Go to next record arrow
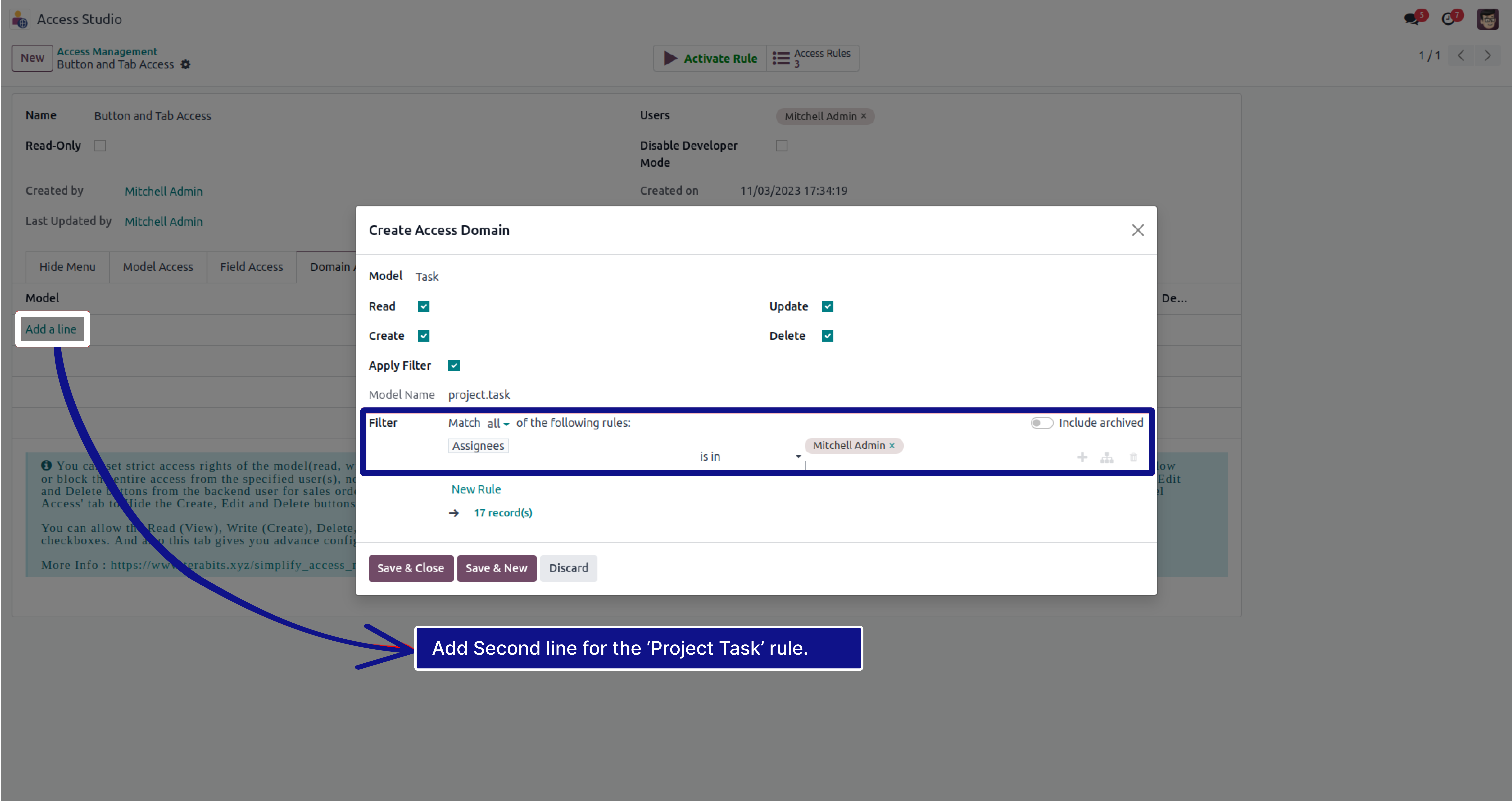Viewport: 1512px width, 801px height. [1487, 56]
